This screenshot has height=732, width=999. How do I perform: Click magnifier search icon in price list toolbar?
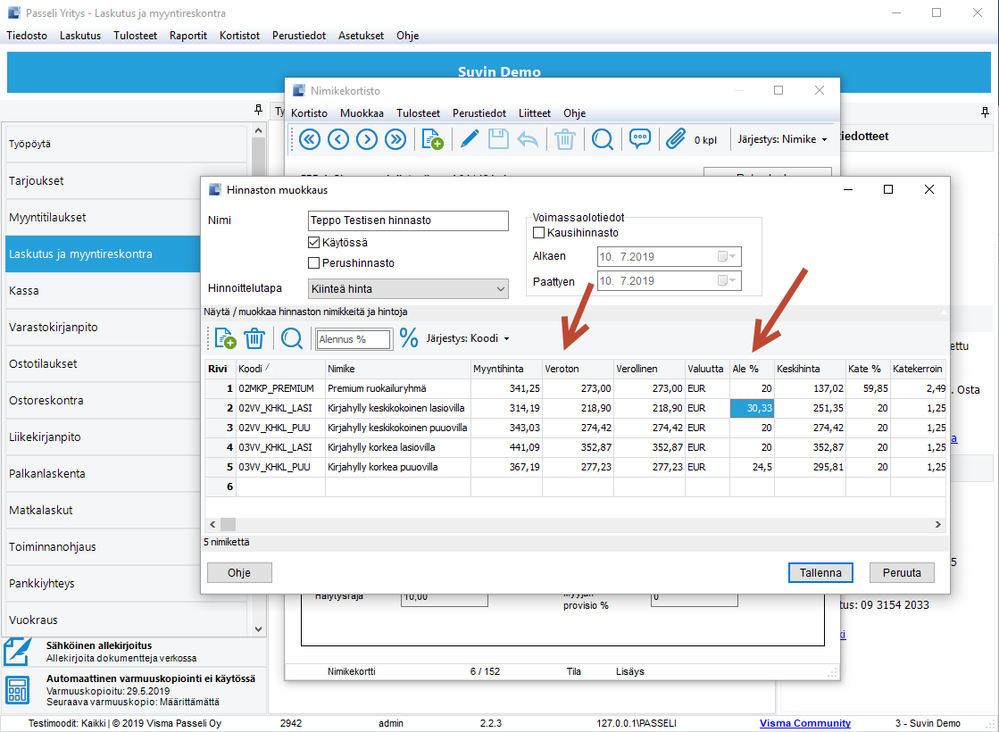pos(291,339)
